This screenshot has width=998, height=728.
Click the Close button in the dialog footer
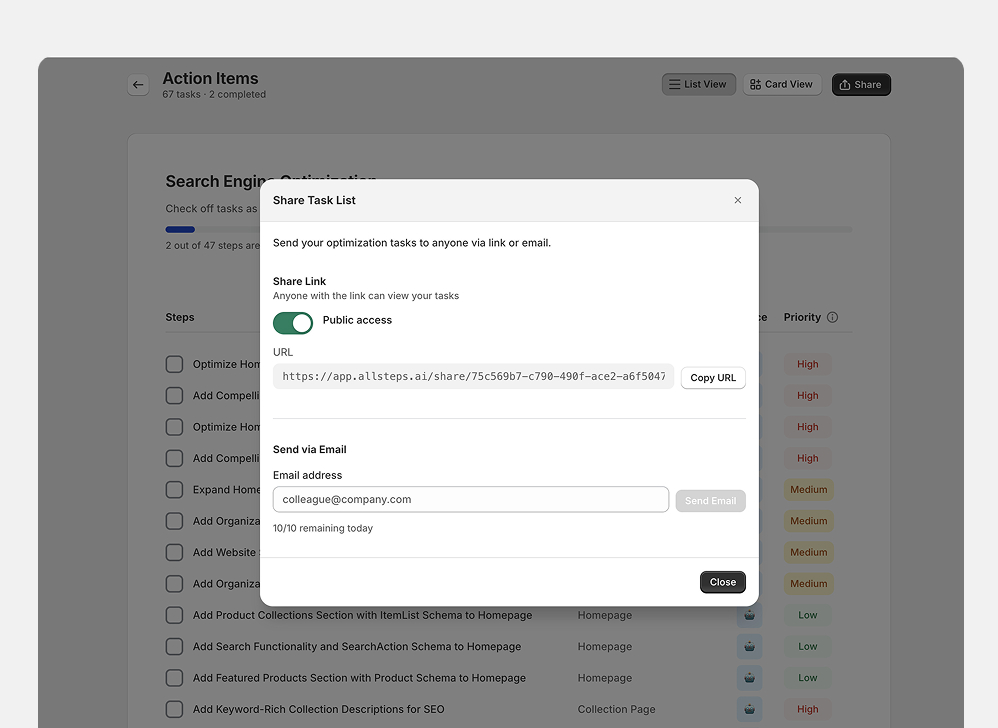click(x=722, y=582)
